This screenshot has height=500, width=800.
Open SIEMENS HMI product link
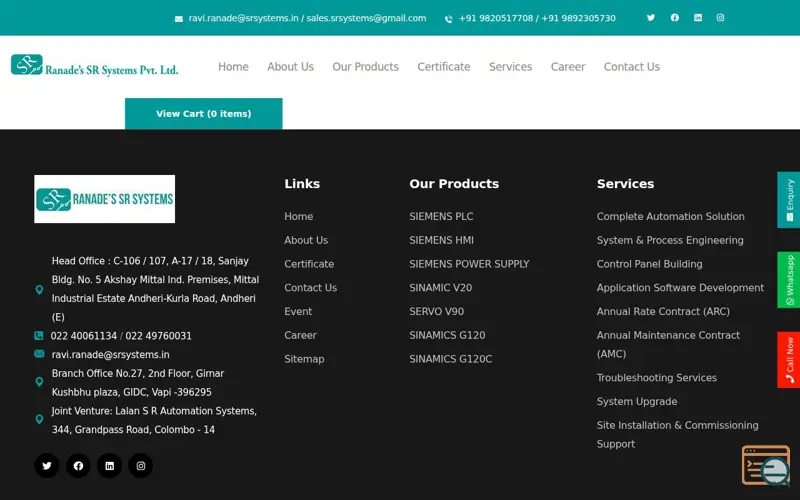441,240
